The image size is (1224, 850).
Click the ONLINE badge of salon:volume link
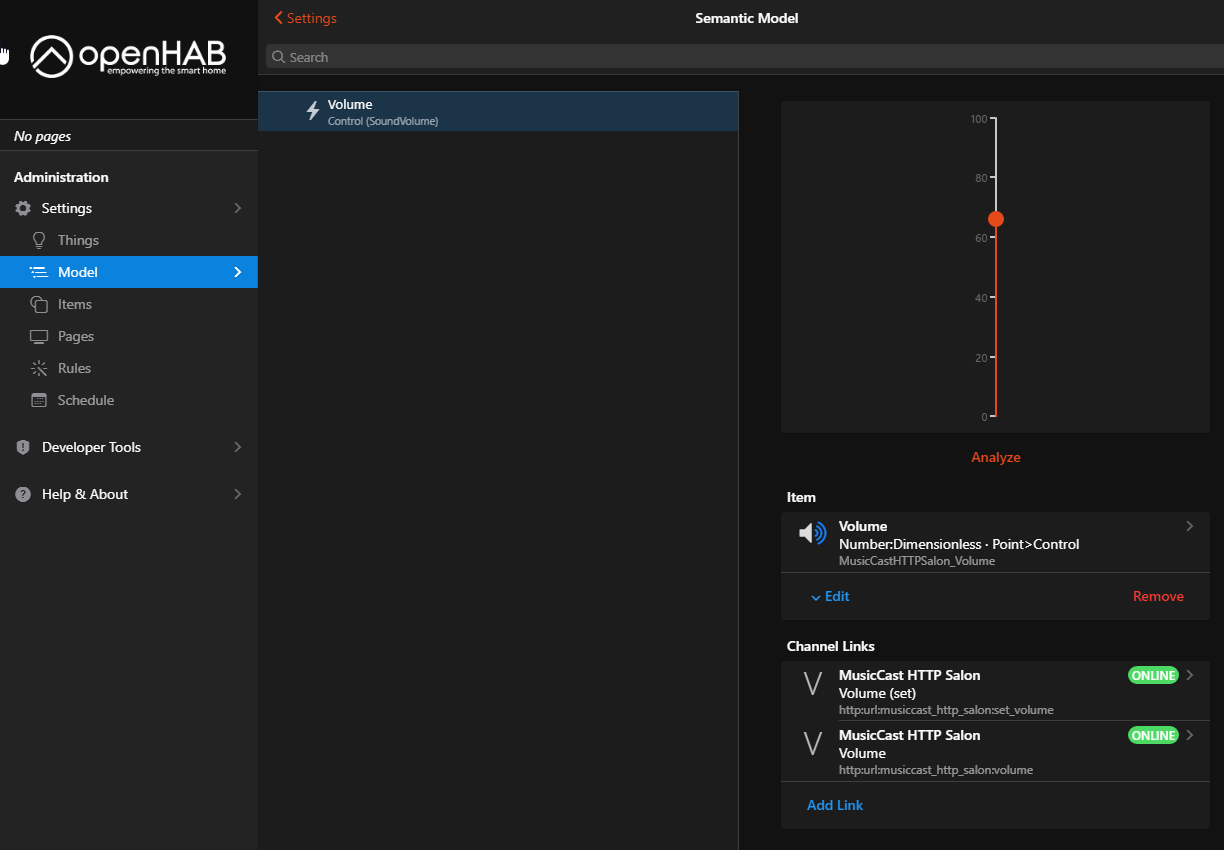(1153, 735)
